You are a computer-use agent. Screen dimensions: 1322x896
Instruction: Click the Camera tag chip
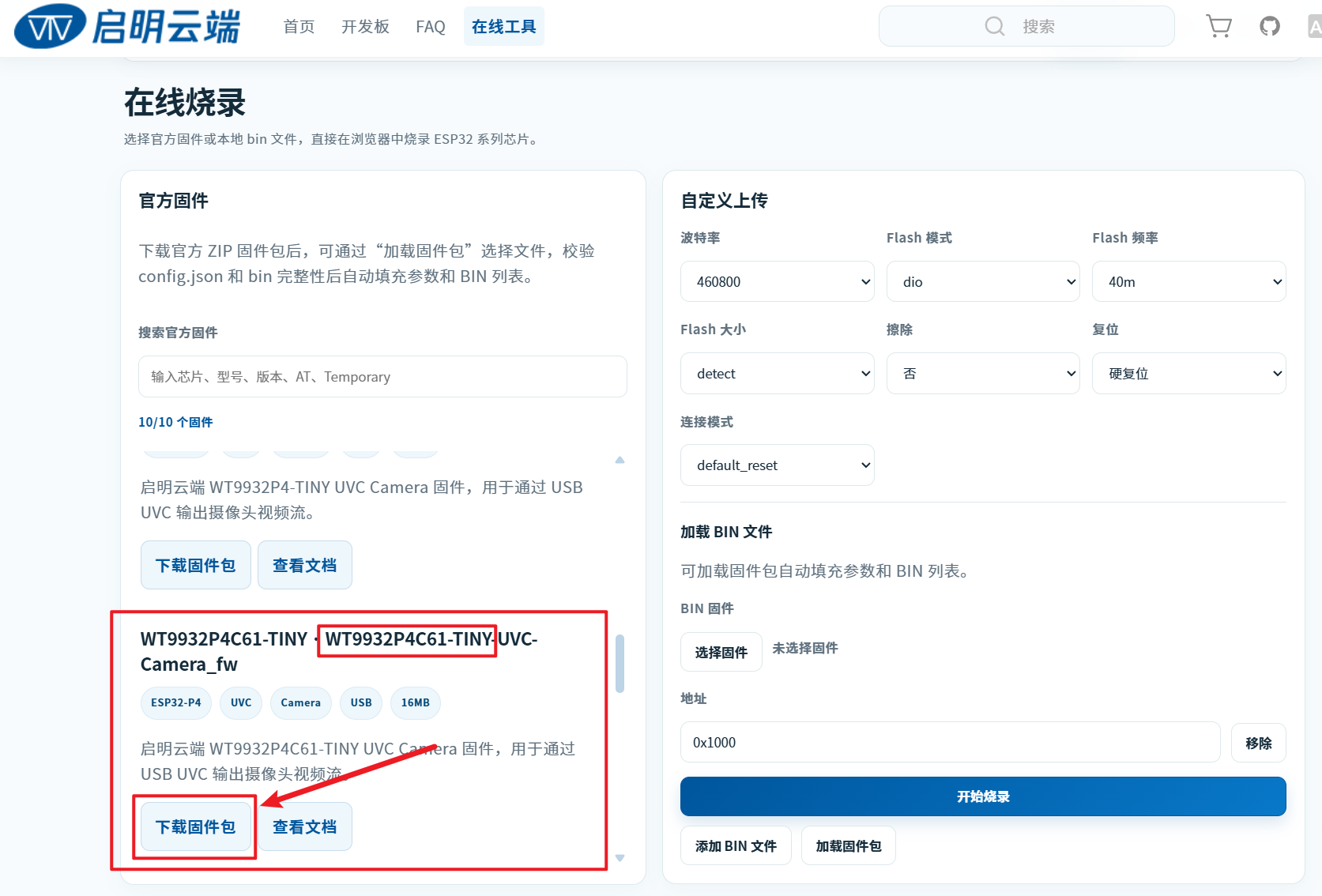[301, 702]
